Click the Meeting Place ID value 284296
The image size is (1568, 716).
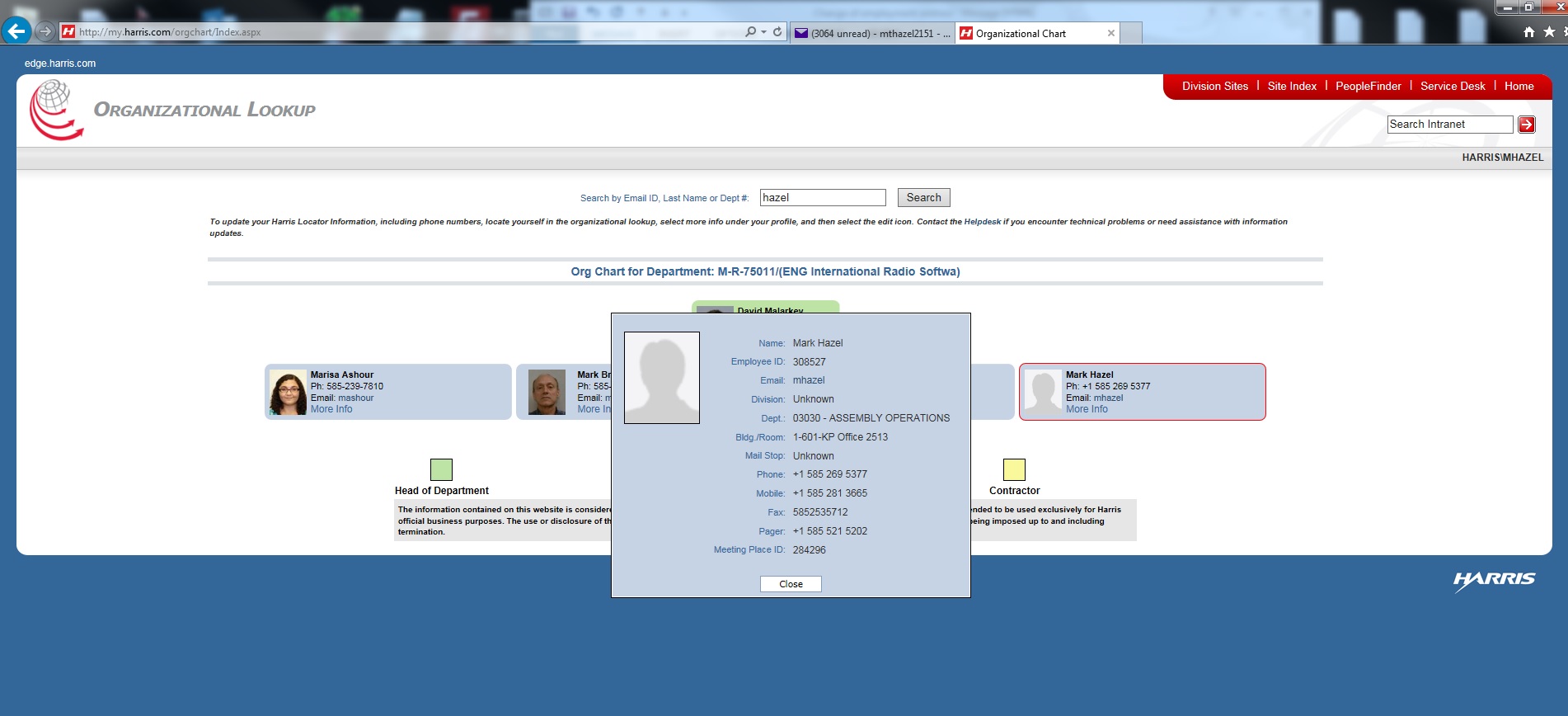(x=810, y=550)
